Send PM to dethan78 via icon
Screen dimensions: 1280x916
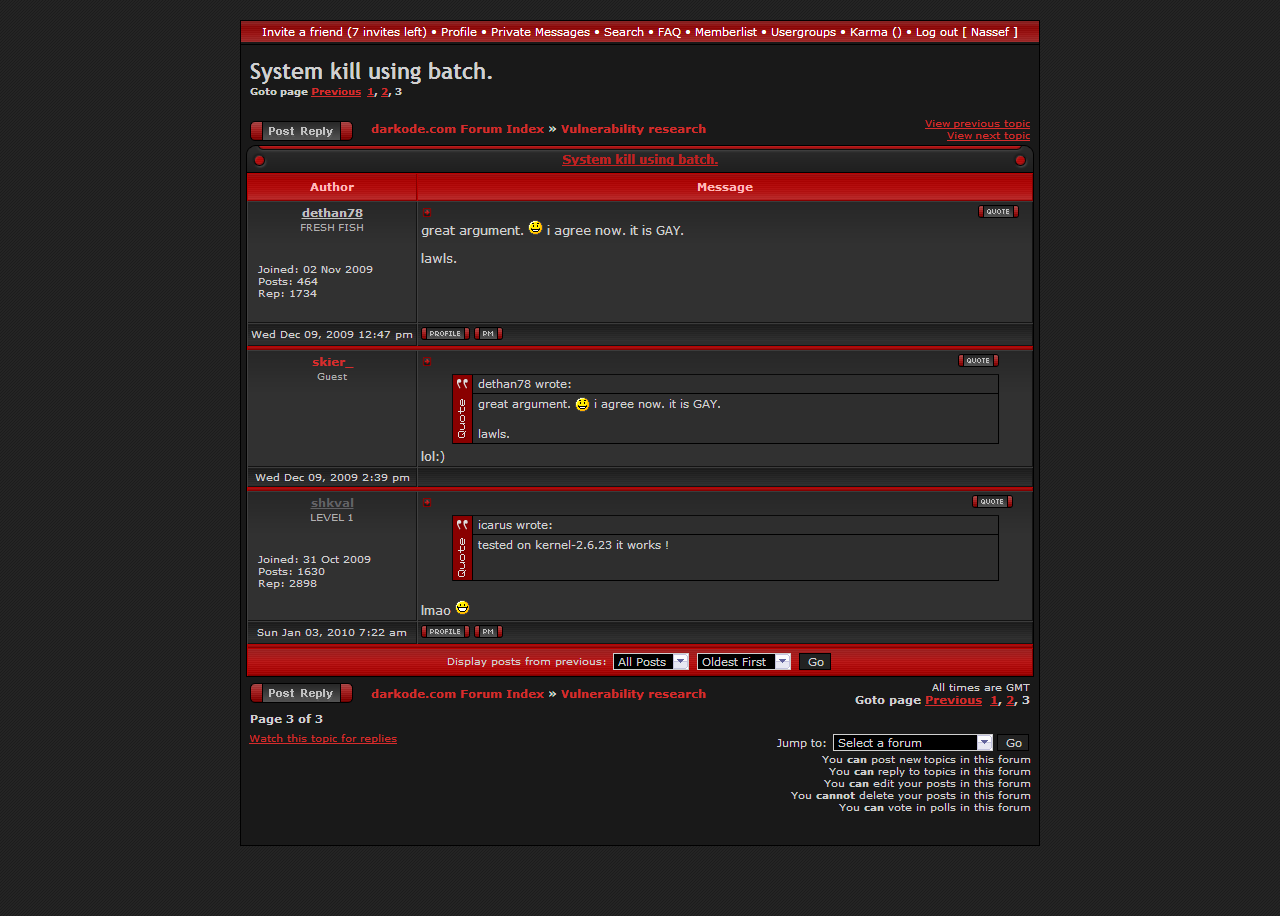click(488, 334)
